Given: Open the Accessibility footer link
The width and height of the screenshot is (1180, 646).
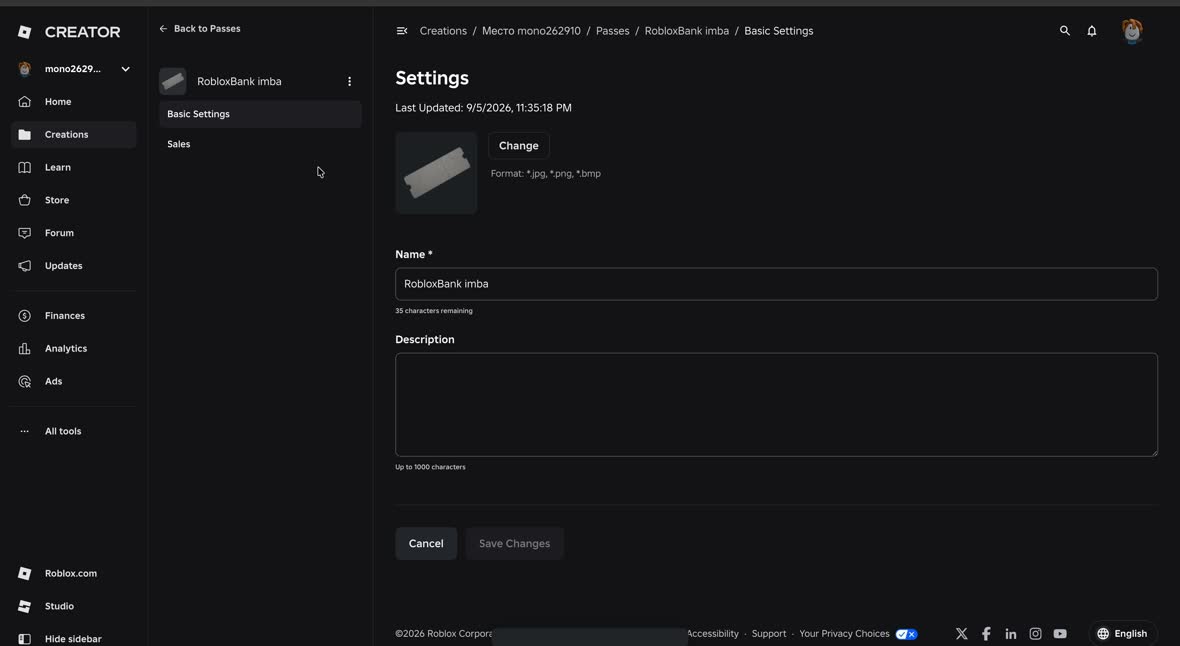Looking at the screenshot, I should click(x=713, y=634).
